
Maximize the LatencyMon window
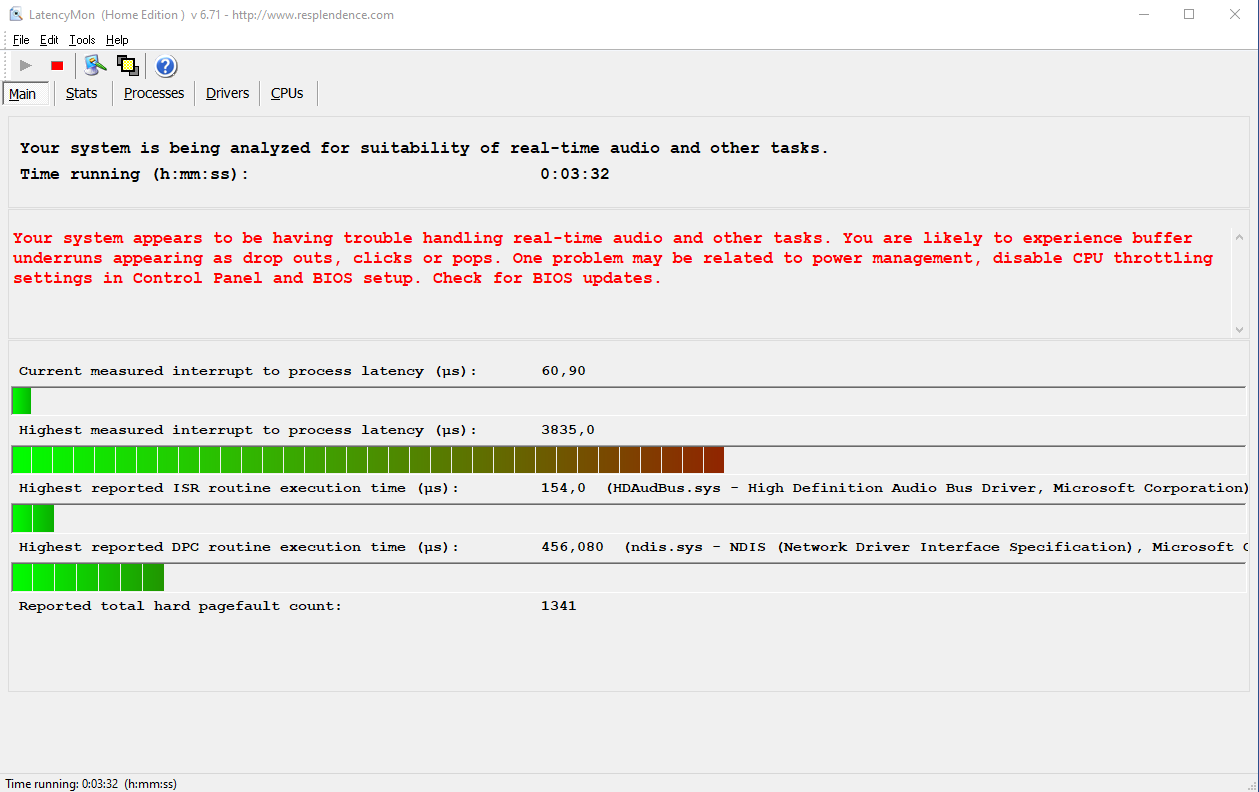tap(1189, 15)
